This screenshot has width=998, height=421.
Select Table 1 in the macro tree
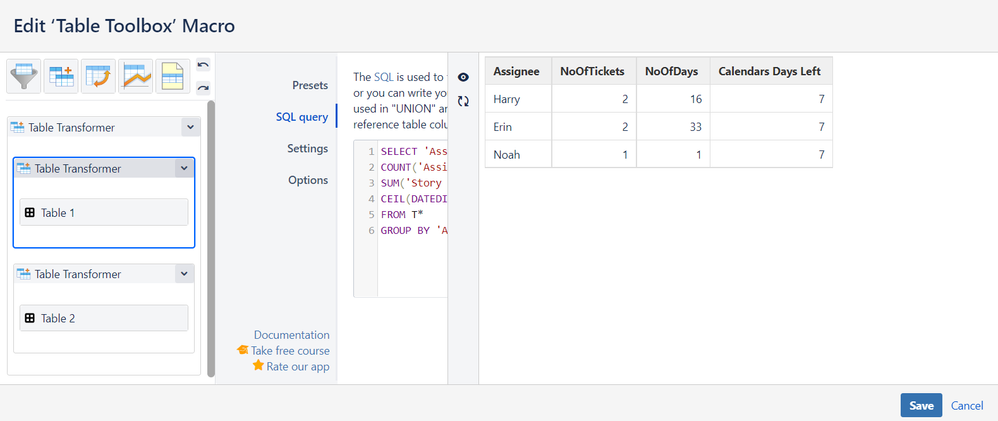tap(104, 212)
